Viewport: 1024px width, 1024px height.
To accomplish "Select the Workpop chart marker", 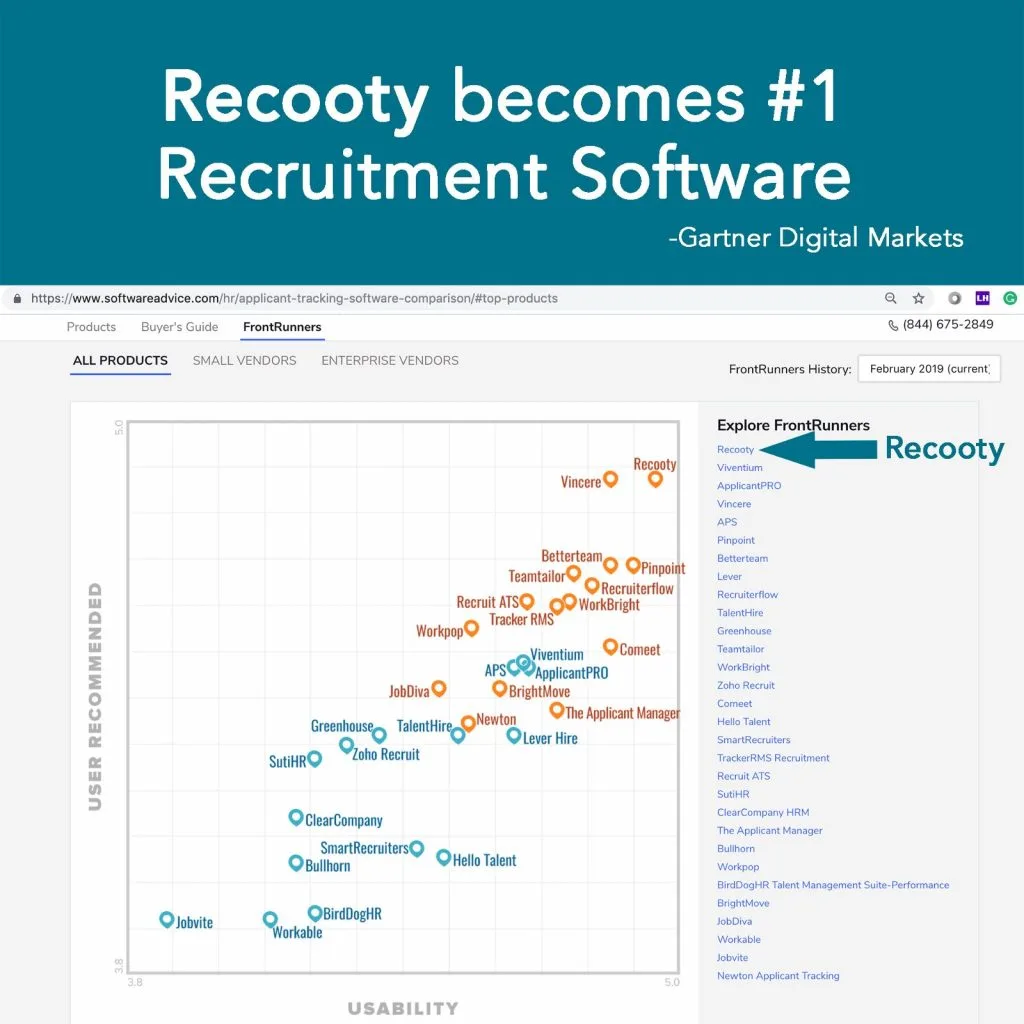I will pos(471,628).
